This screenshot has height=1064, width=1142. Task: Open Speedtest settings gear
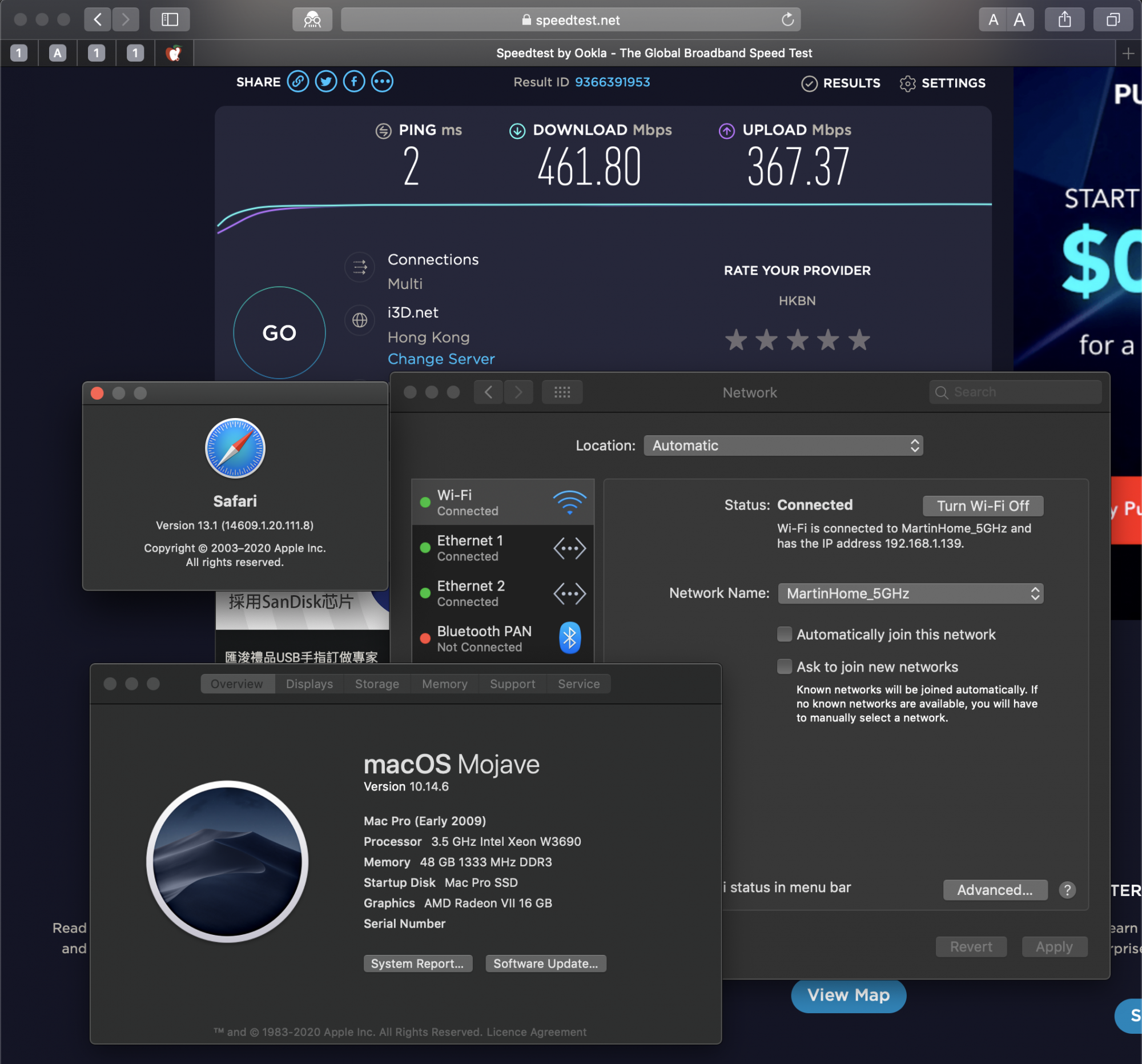pos(907,83)
